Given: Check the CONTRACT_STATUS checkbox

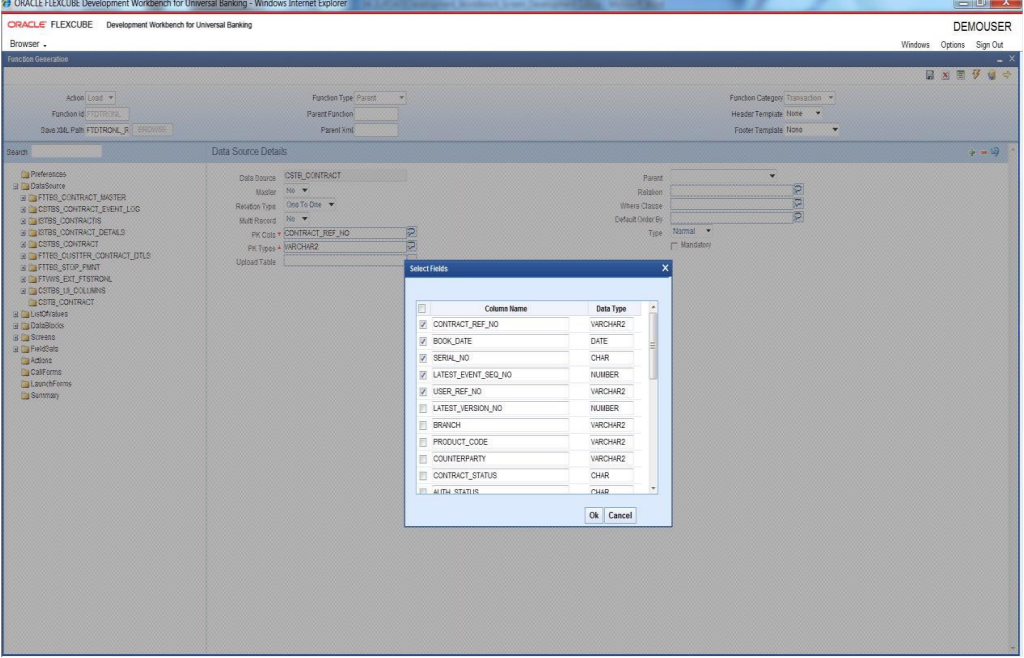Looking at the screenshot, I should [x=423, y=476].
